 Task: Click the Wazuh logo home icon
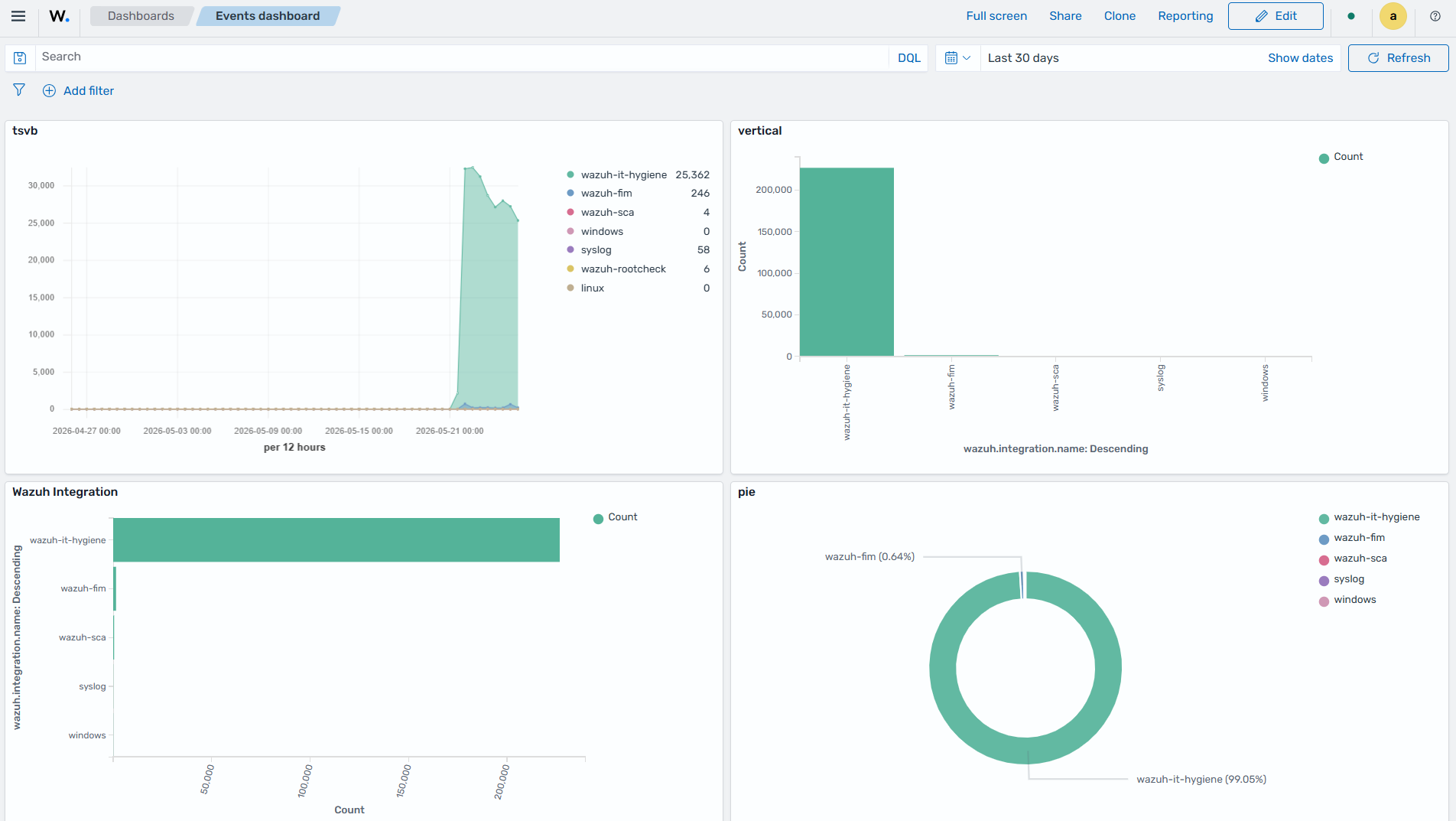[x=59, y=16]
